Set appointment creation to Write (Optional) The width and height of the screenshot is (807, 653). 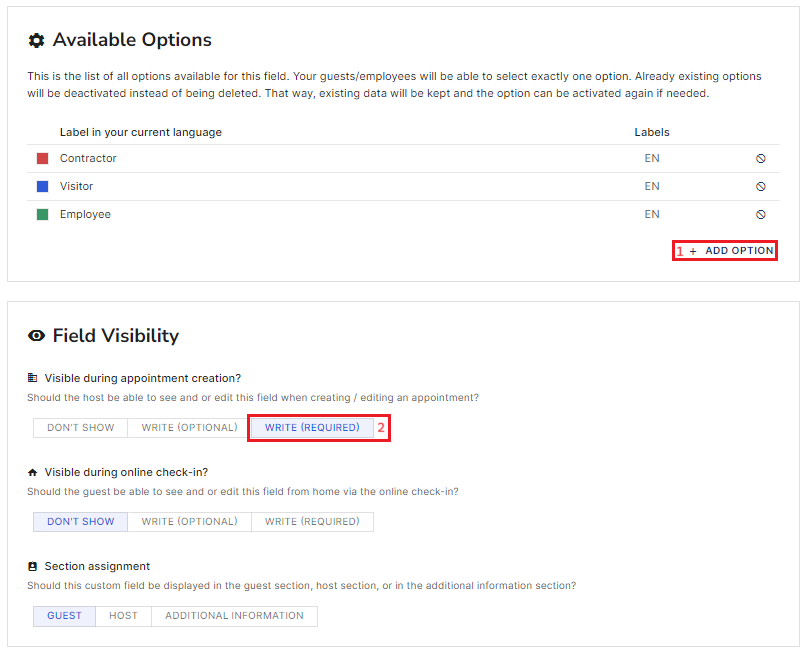pos(189,428)
